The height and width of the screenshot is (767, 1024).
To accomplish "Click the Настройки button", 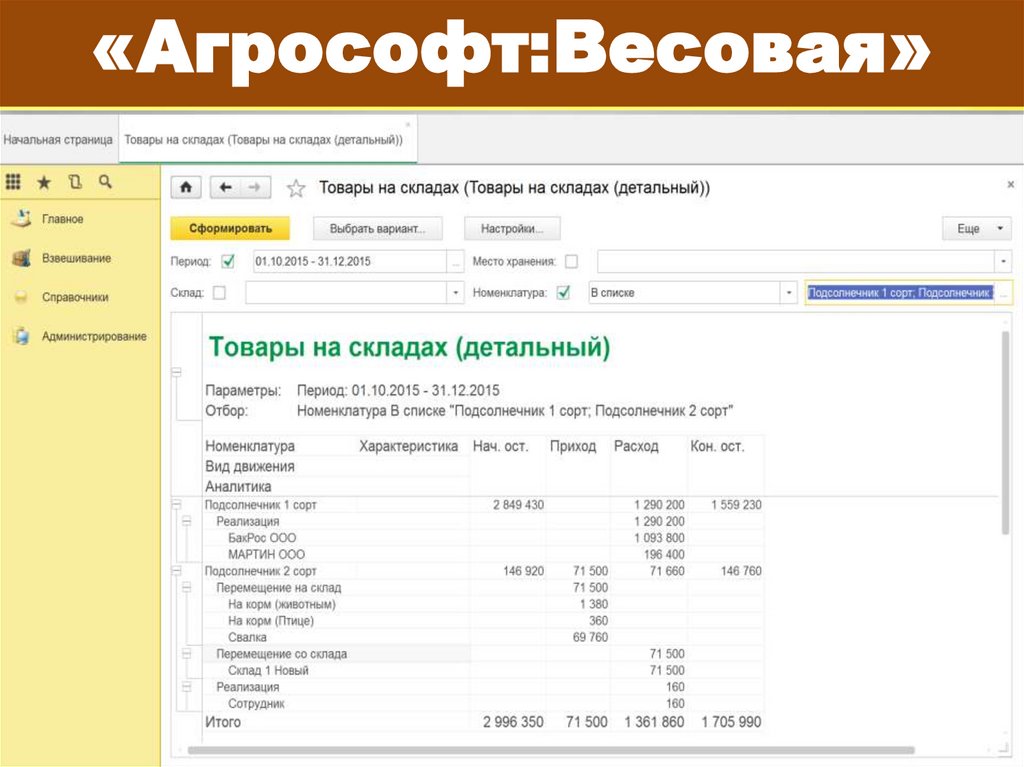I will 512,229.
